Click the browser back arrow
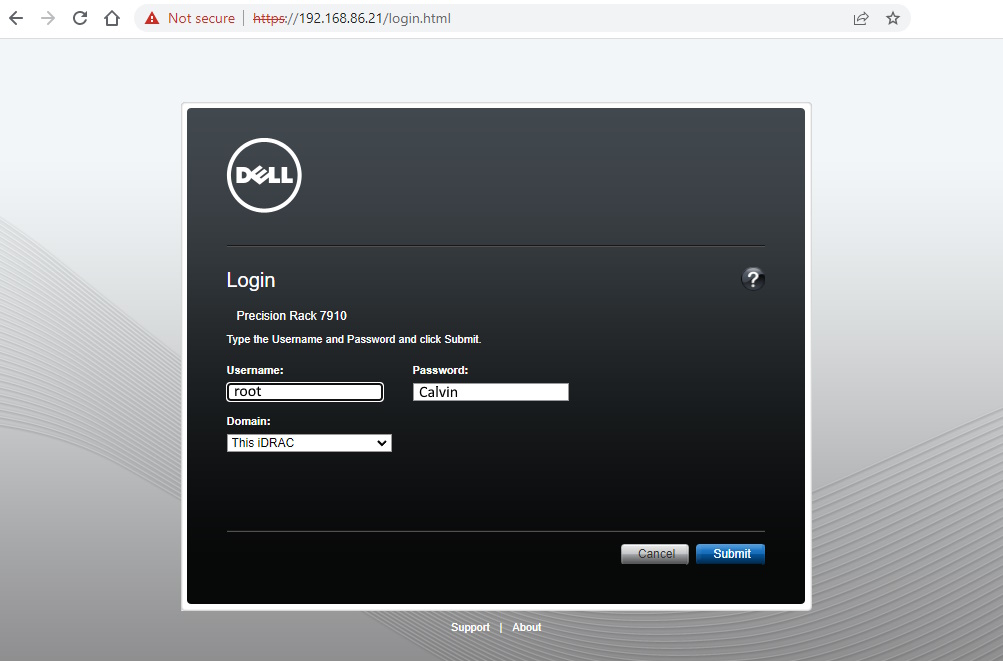 (x=16, y=18)
